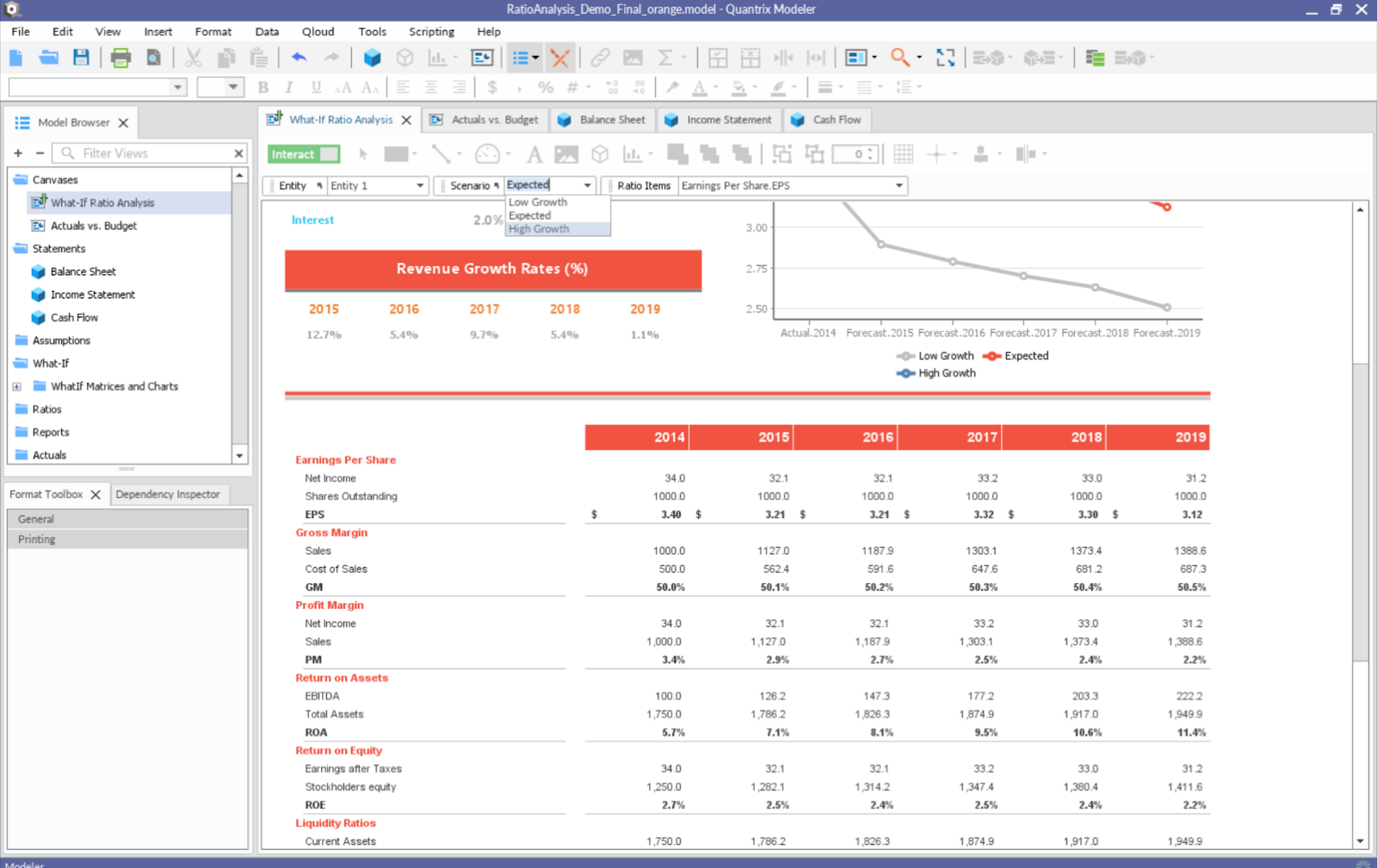Open a model with the folder icon

48,58
